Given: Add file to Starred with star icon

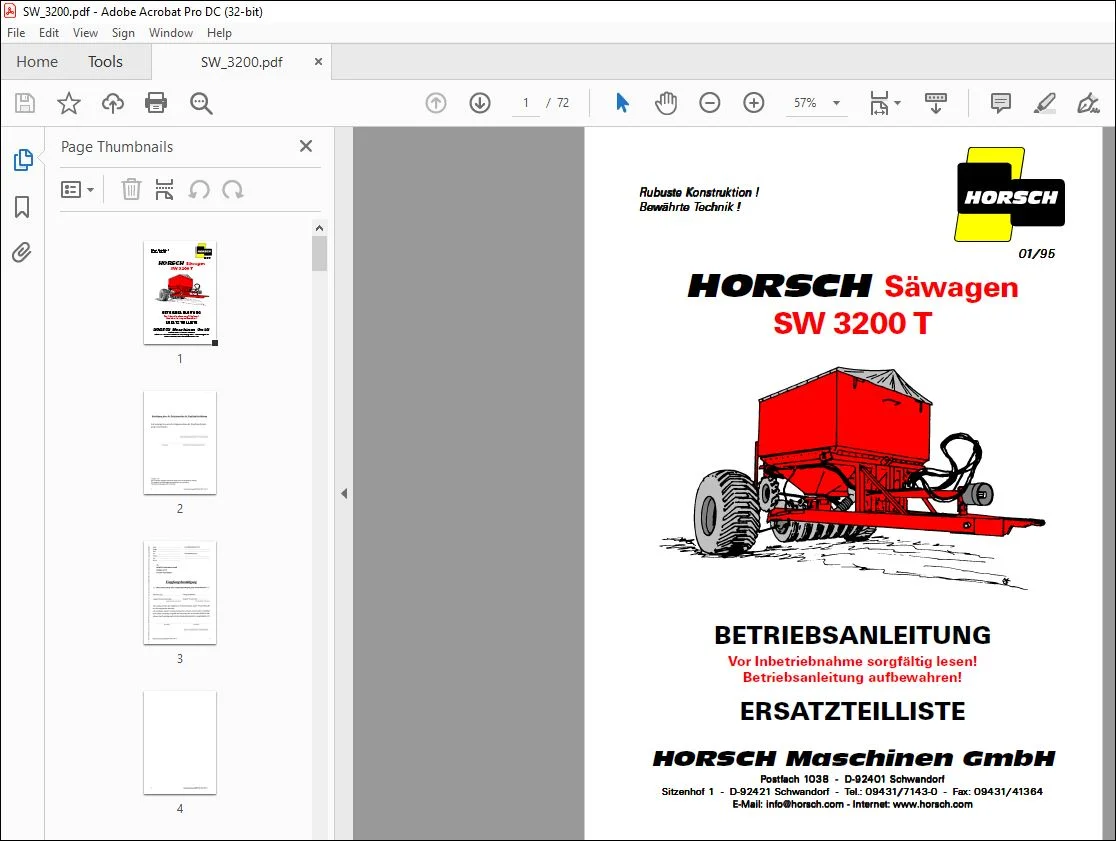Looking at the screenshot, I should [x=69, y=103].
